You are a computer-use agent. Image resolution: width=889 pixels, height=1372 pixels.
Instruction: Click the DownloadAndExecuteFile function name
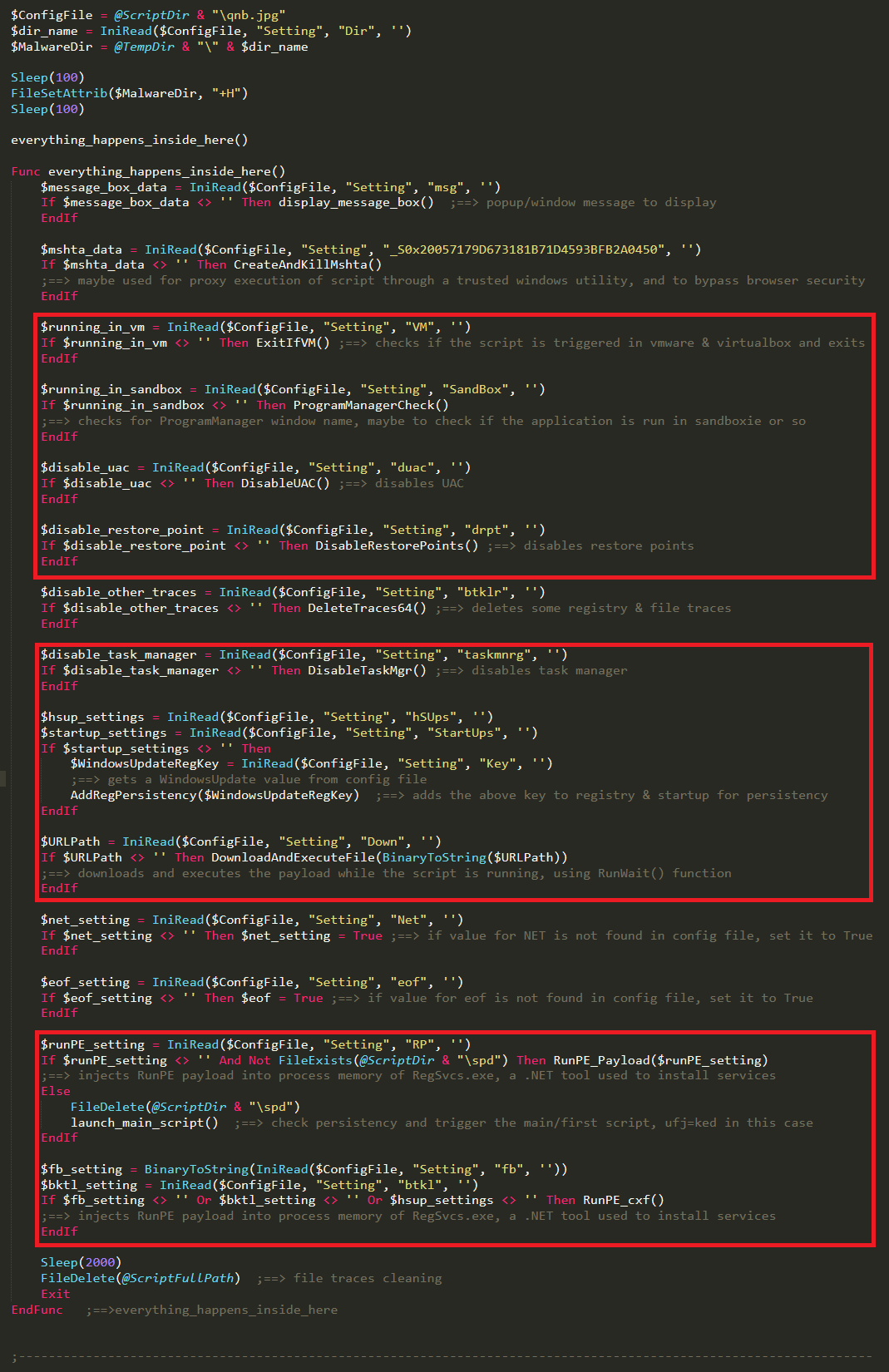(x=293, y=857)
